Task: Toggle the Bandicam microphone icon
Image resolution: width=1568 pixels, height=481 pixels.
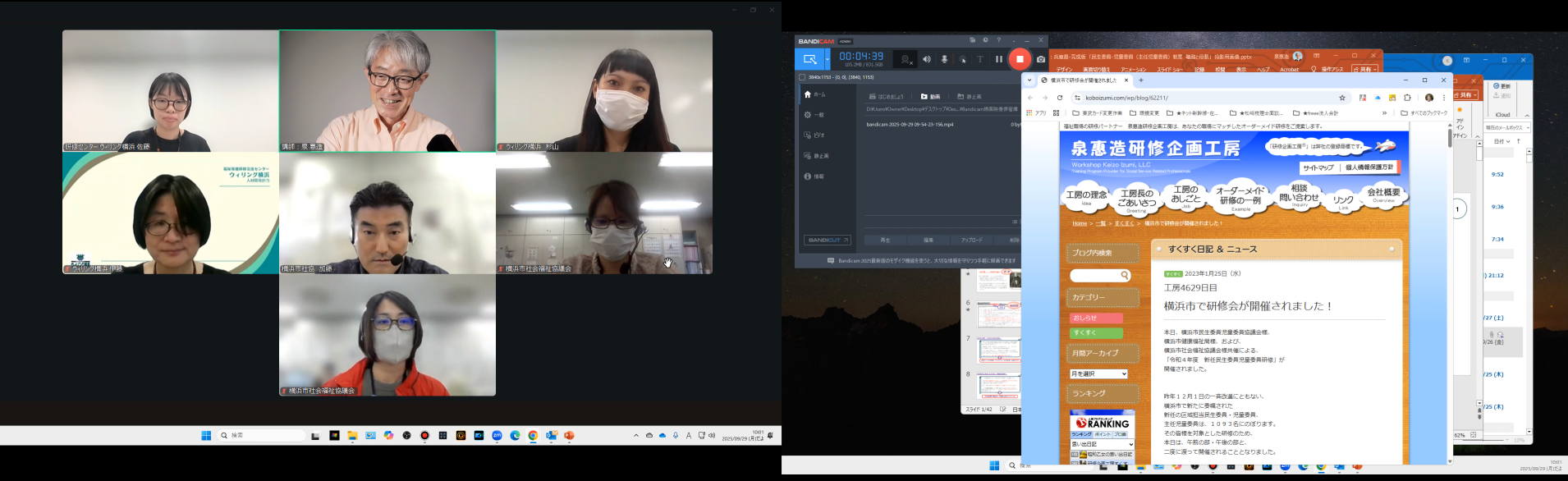Action: click(x=944, y=59)
